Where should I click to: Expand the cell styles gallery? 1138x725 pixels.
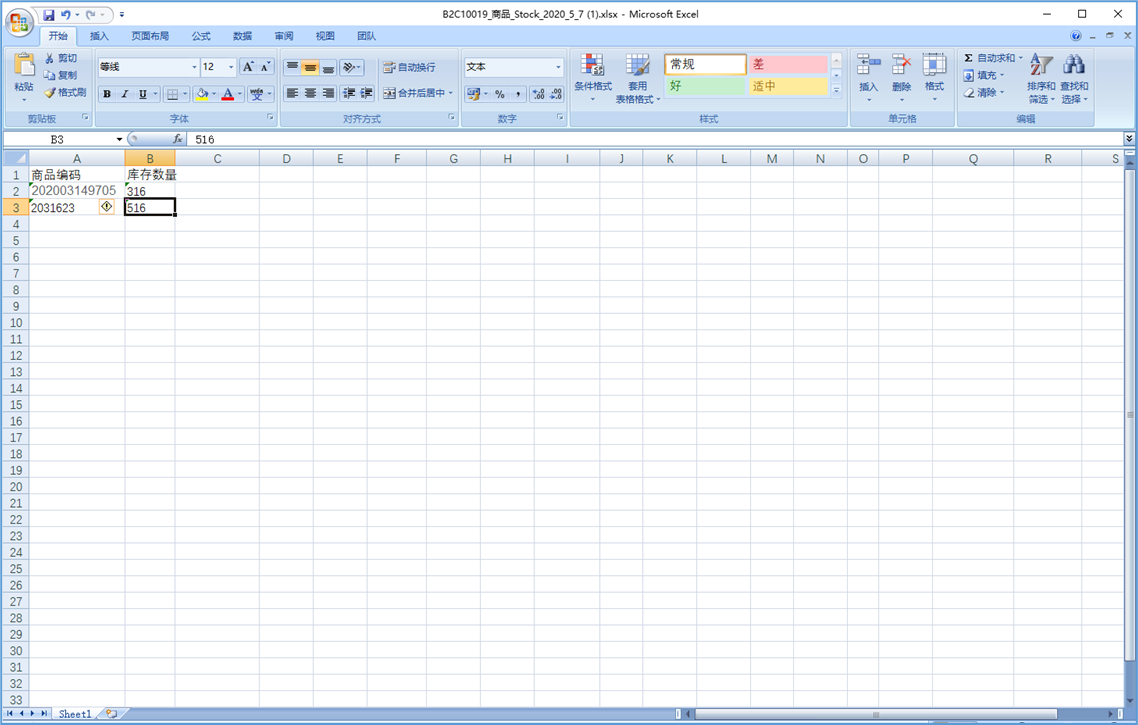click(x=836, y=90)
